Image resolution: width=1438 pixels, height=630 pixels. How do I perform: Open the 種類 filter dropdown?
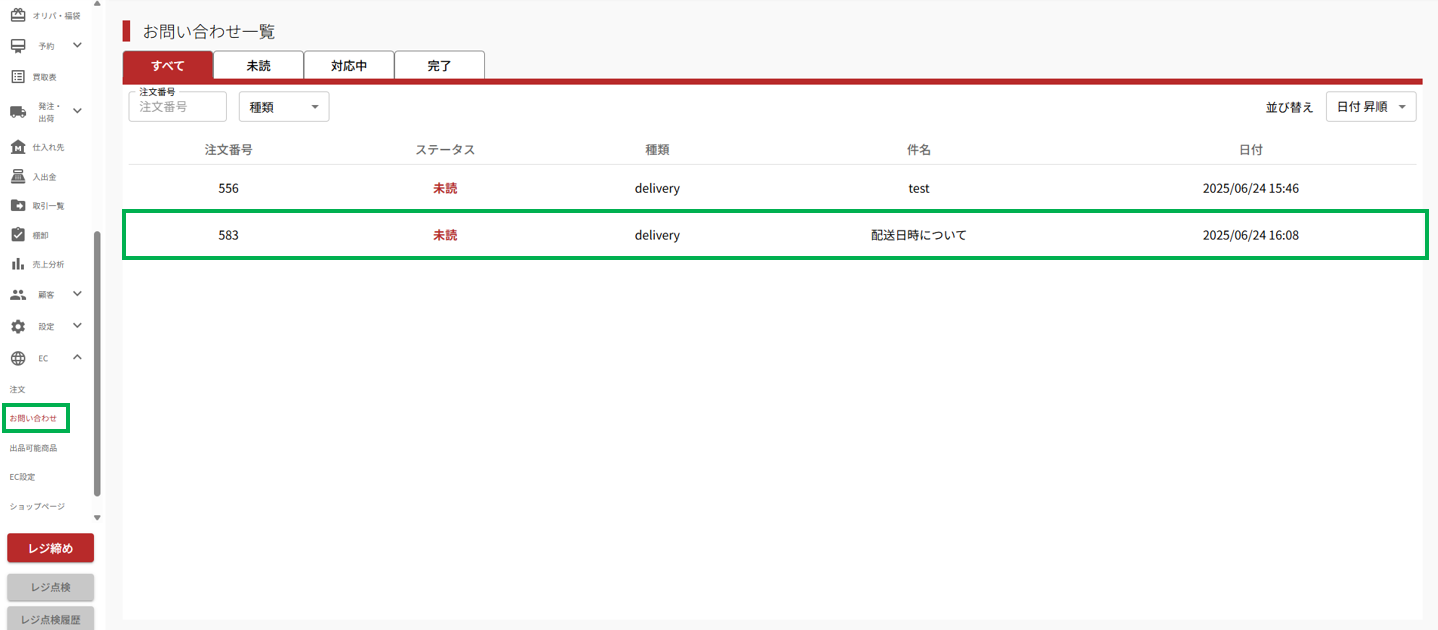point(284,107)
